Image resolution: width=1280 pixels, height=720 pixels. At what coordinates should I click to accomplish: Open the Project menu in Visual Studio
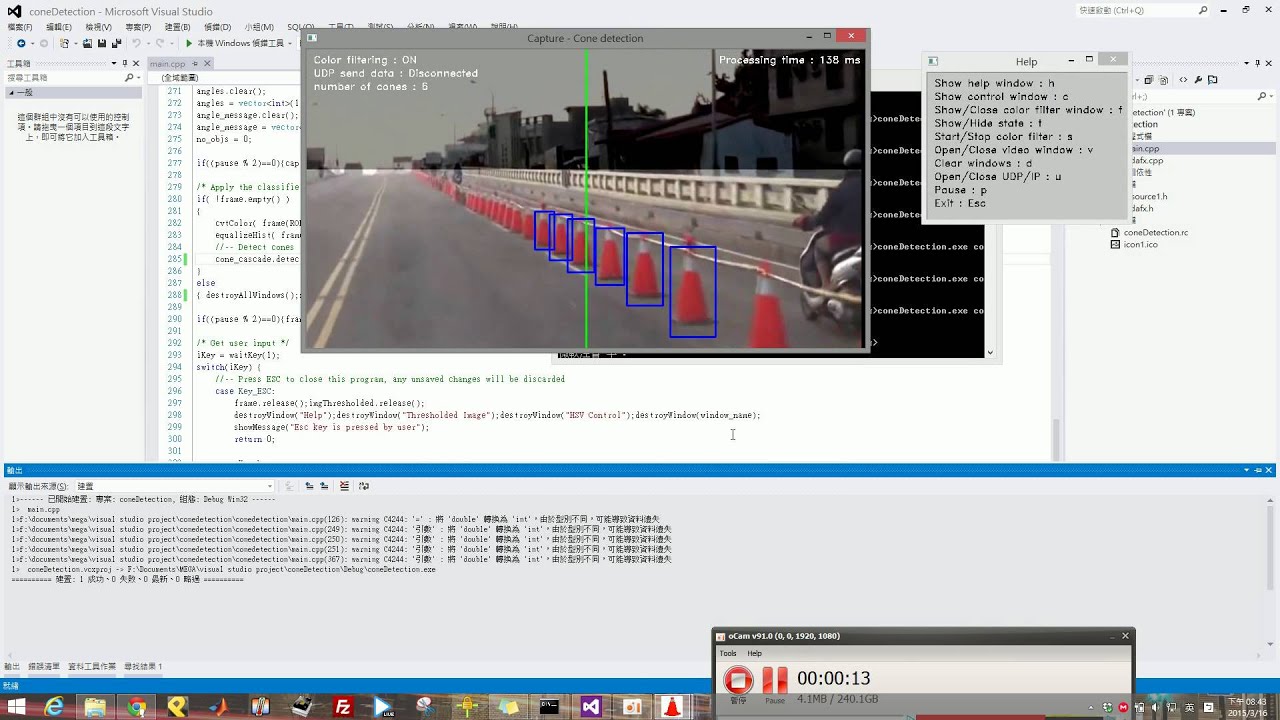pyautogui.click(x=139, y=27)
